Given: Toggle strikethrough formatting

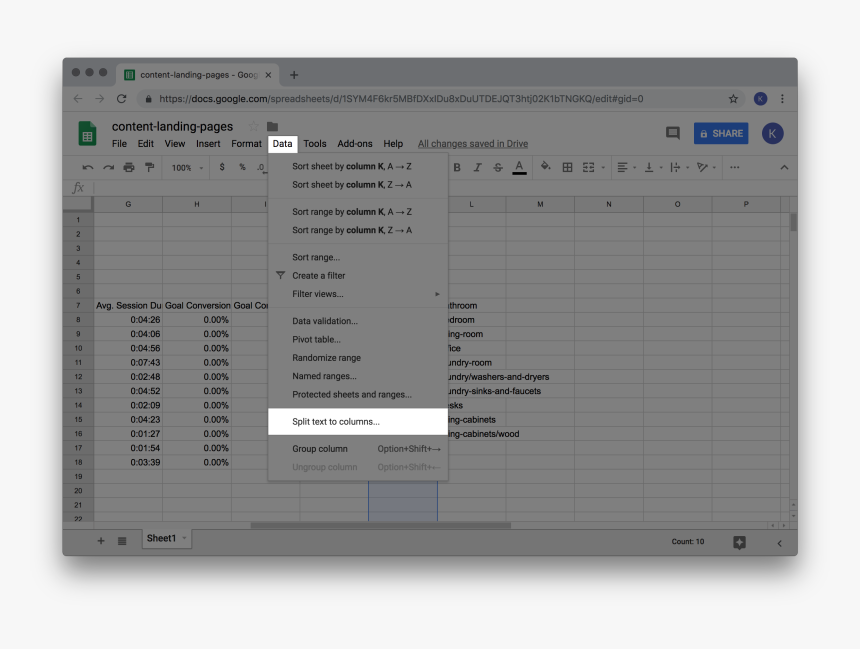Looking at the screenshot, I should (497, 167).
